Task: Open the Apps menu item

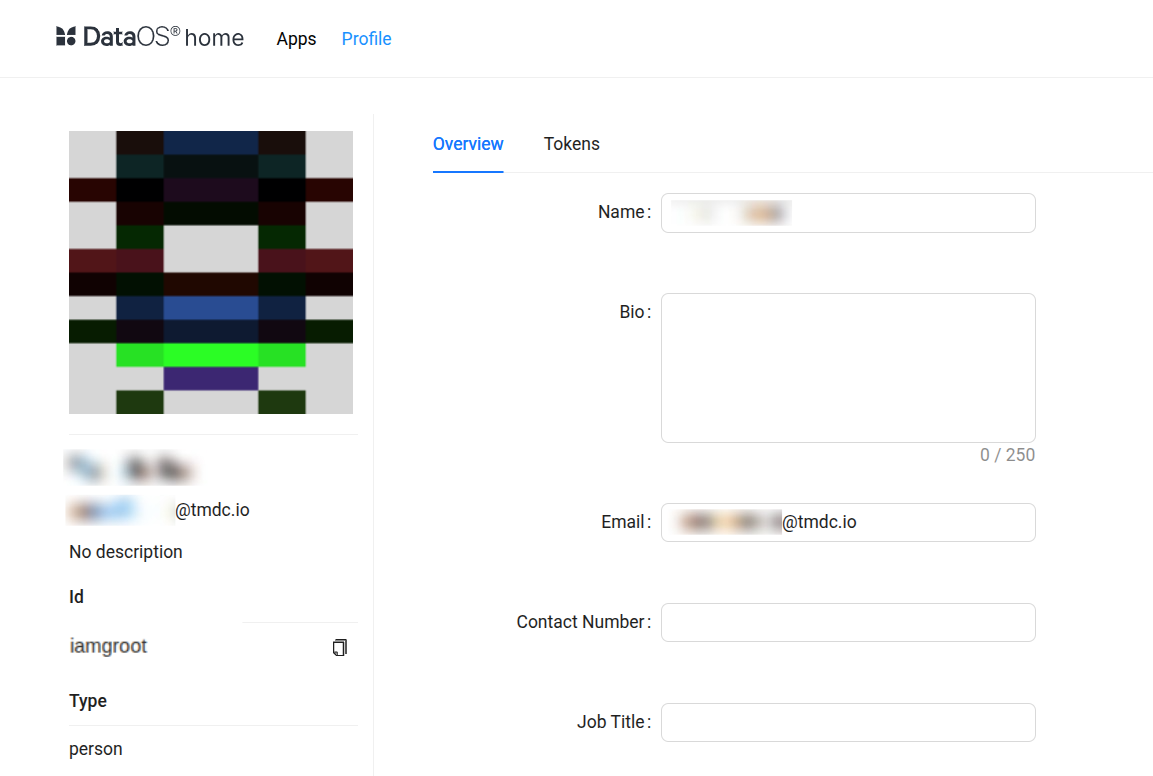Action: (296, 39)
